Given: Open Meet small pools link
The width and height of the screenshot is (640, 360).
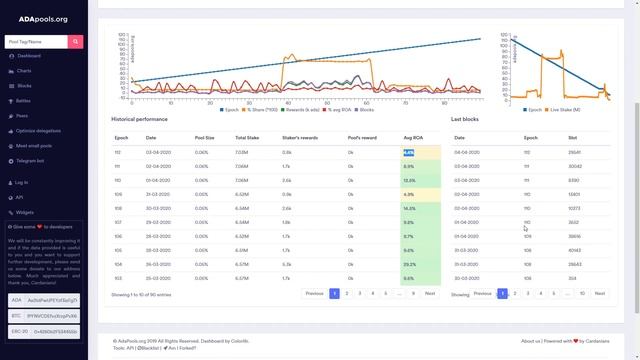Looking at the screenshot, I should tap(34, 146).
